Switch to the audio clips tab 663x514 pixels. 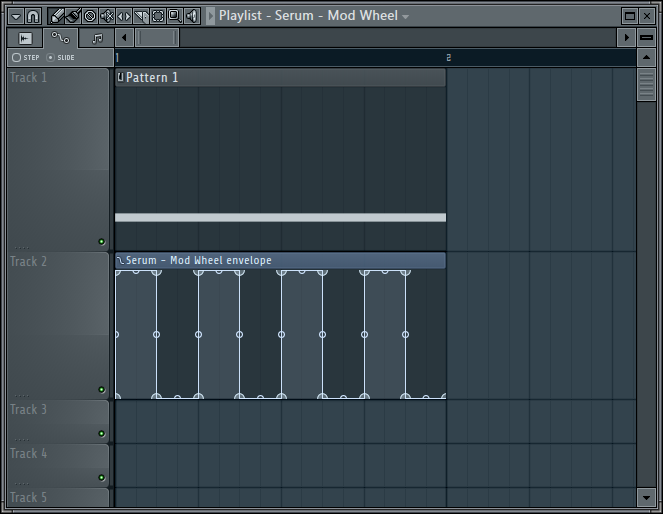click(x=25, y=38)
